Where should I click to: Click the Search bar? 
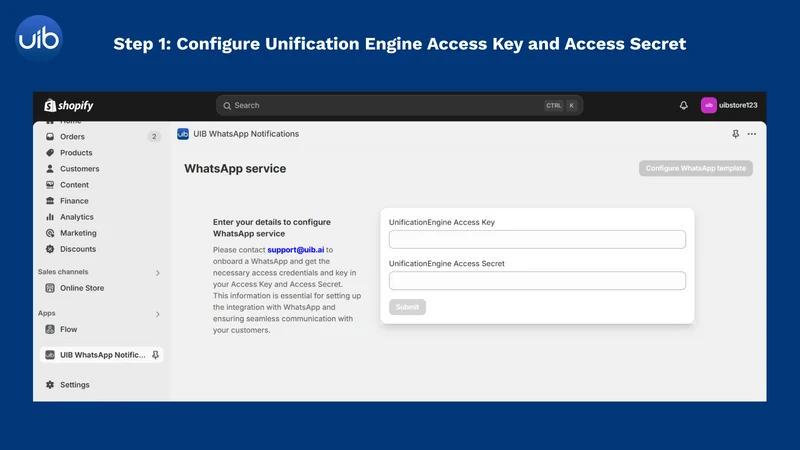(x=399, y=106)
